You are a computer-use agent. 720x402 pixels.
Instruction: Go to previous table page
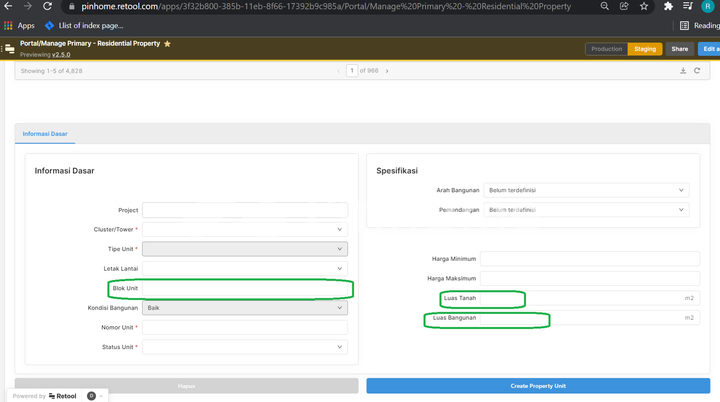[338, 71]
